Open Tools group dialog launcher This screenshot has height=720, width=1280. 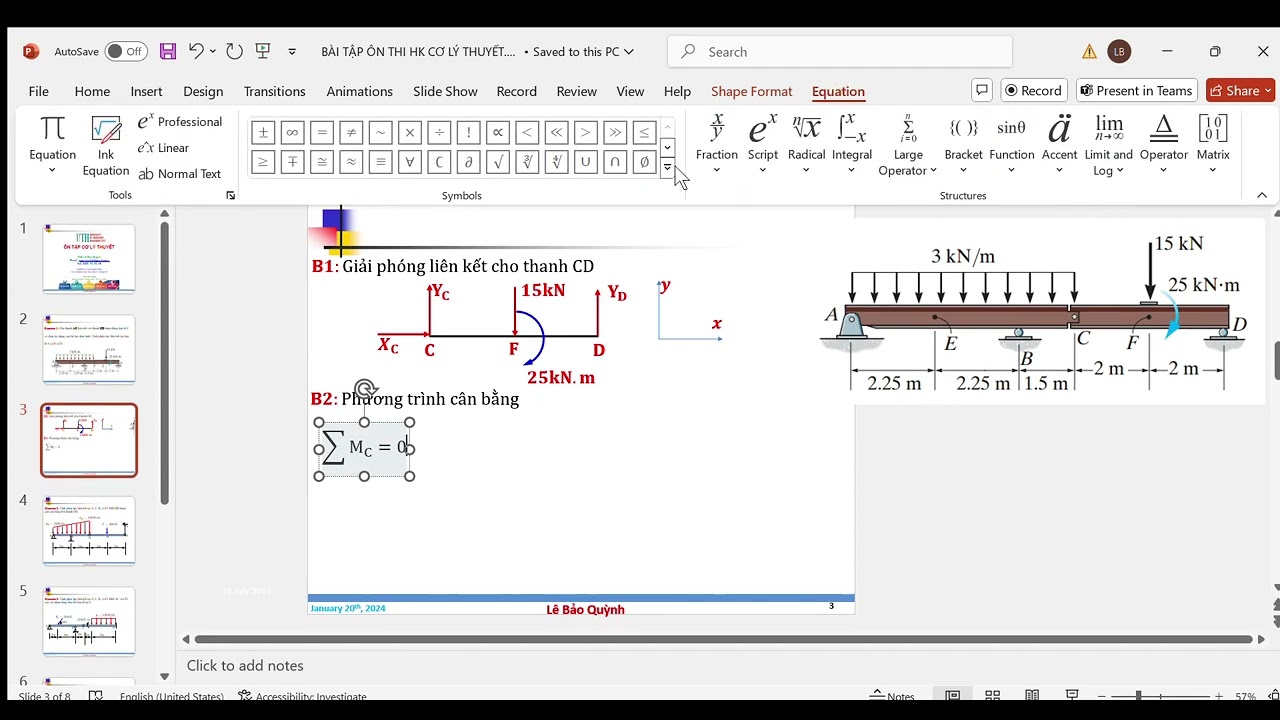click(231, 196)
